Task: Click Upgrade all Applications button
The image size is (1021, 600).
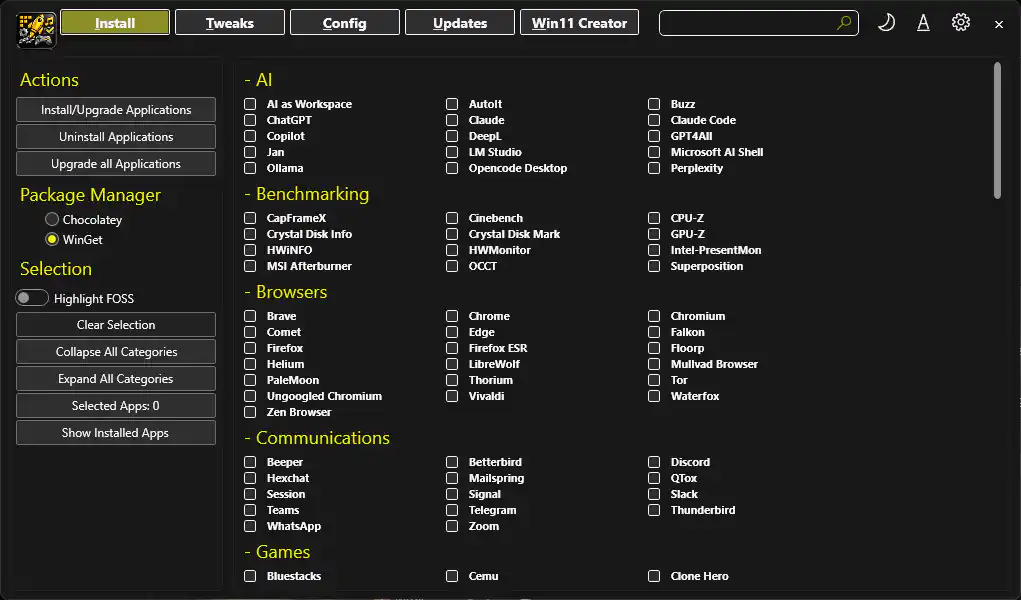Action: (116, 164)
